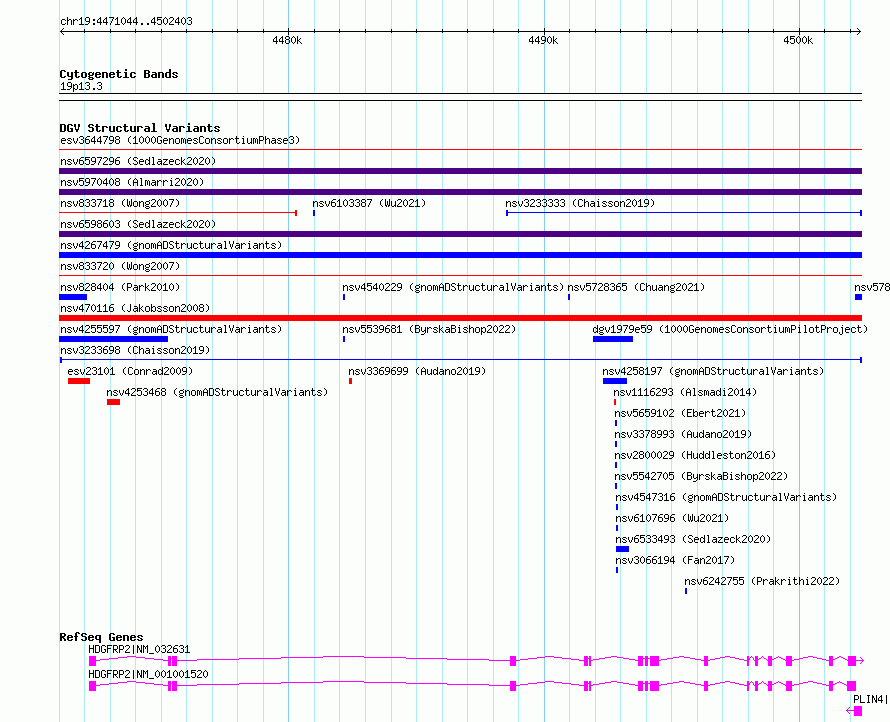Image resolution: width=890 pixels, height=722 pixels.
Task: Open nsv3233333 (Chaisson2019) variant
Action: 580,203
